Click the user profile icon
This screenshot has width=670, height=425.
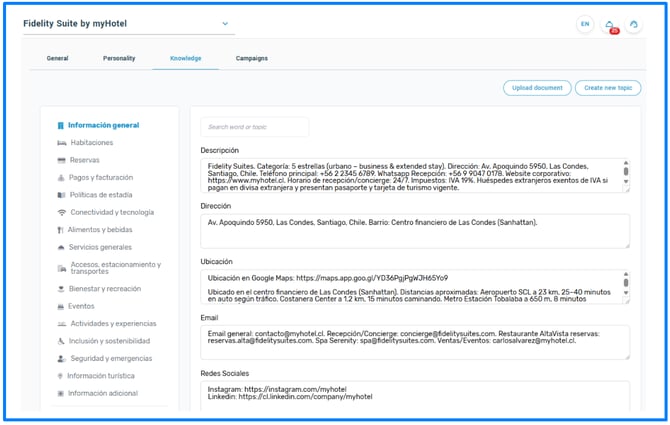(x=634, y=25)
